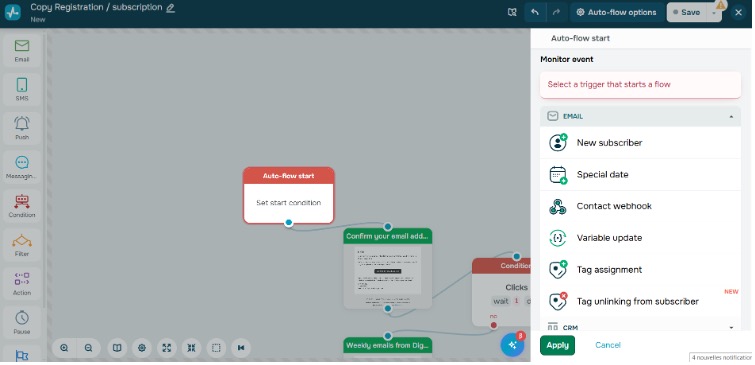
Task: Add a Pause block from the sidebar
Action: click(22, 323)
